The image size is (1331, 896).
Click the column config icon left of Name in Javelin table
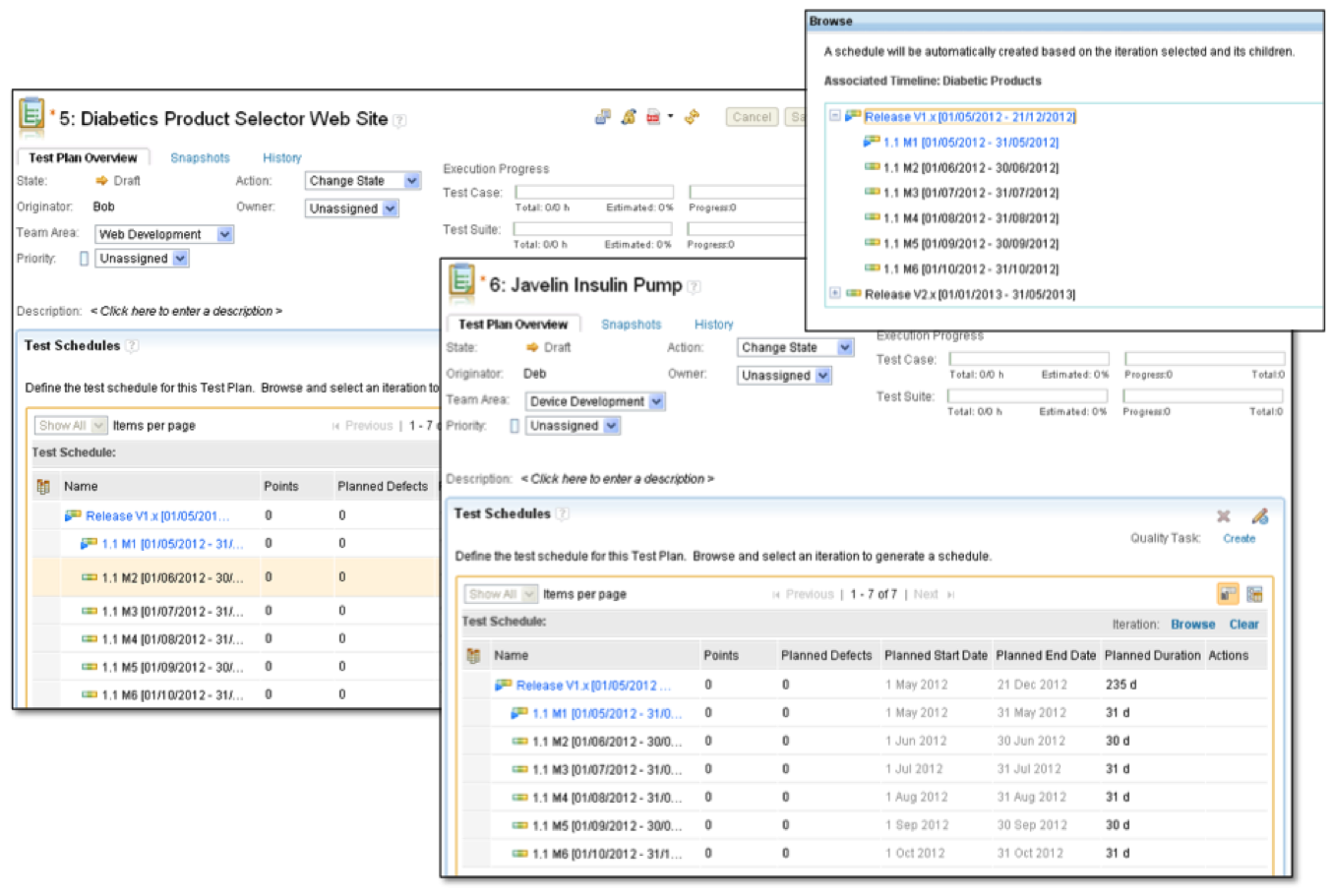[x=473, y=655]
